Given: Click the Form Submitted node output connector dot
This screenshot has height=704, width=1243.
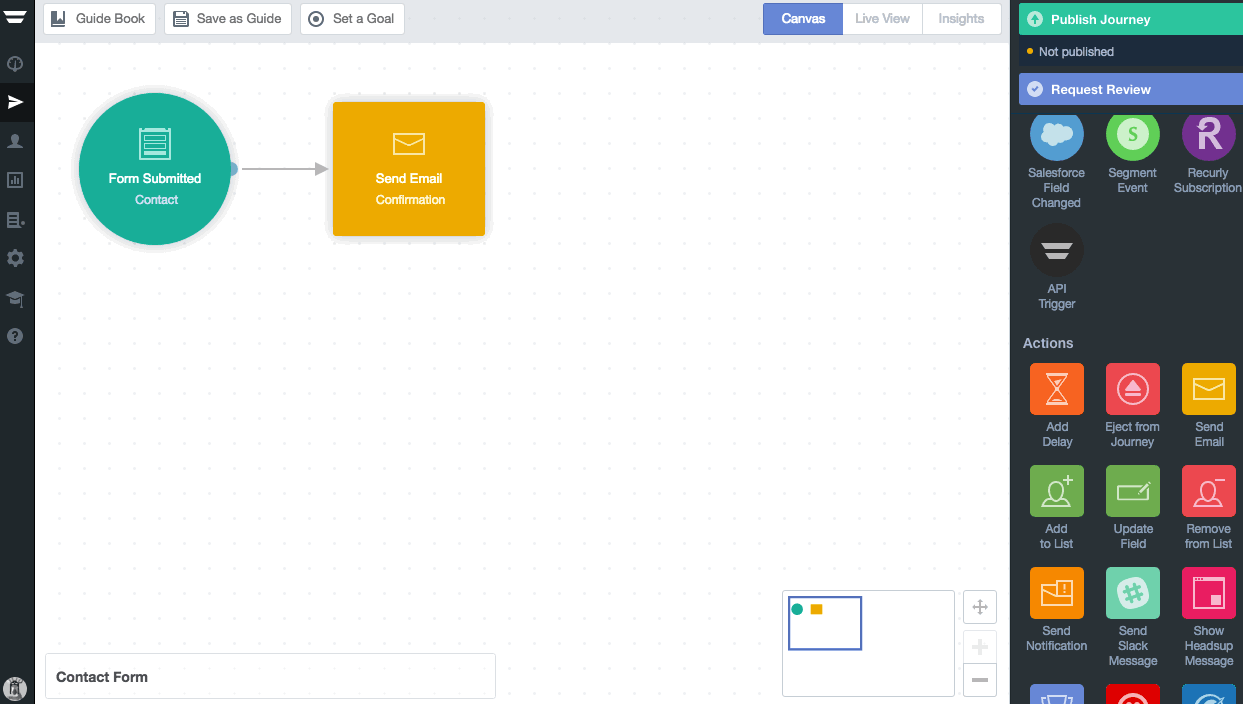Looking at the screenshot, I should (232, 169).
